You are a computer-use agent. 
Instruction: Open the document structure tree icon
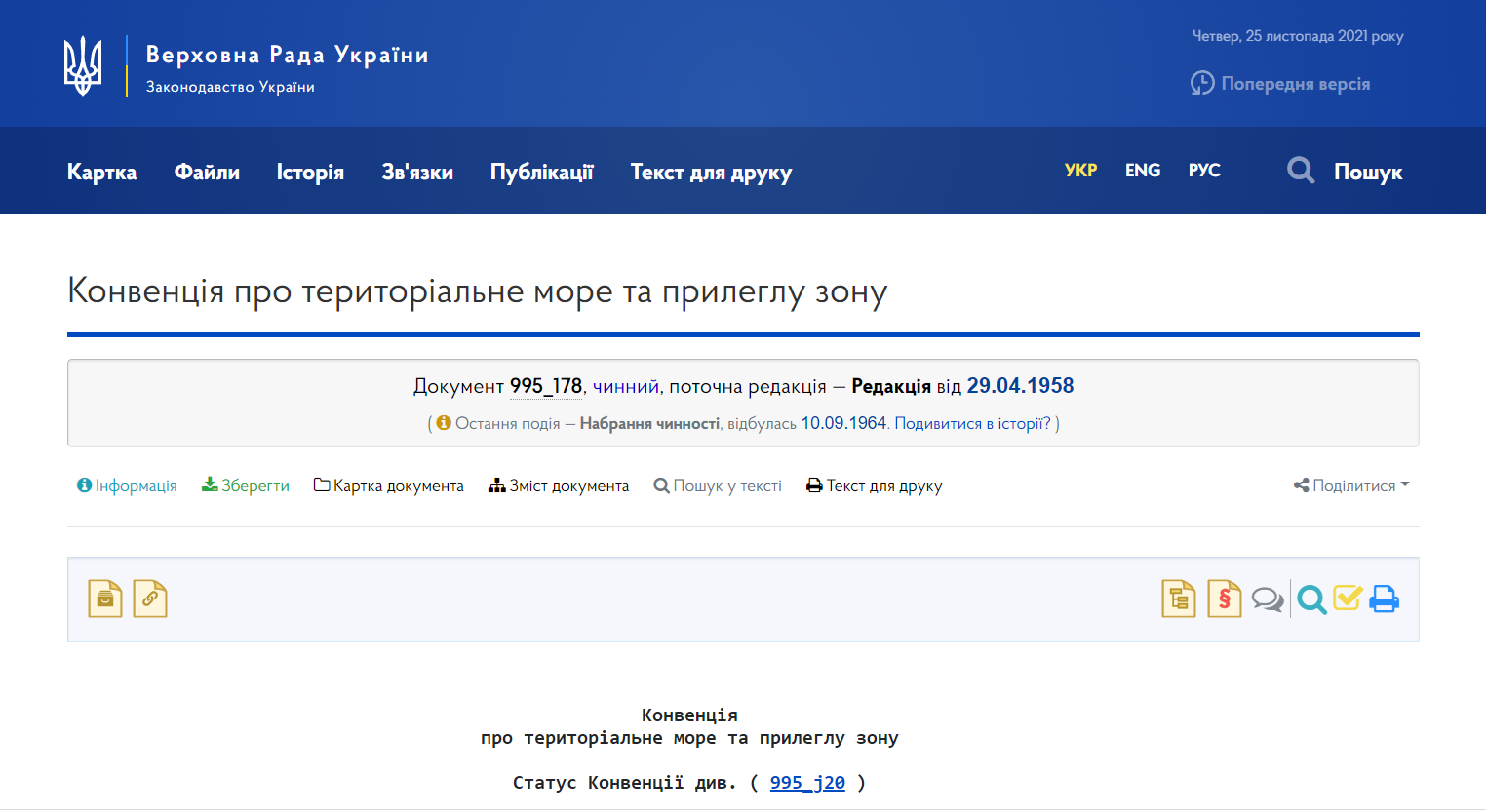pyautogui.click(x=1179, y=599)
